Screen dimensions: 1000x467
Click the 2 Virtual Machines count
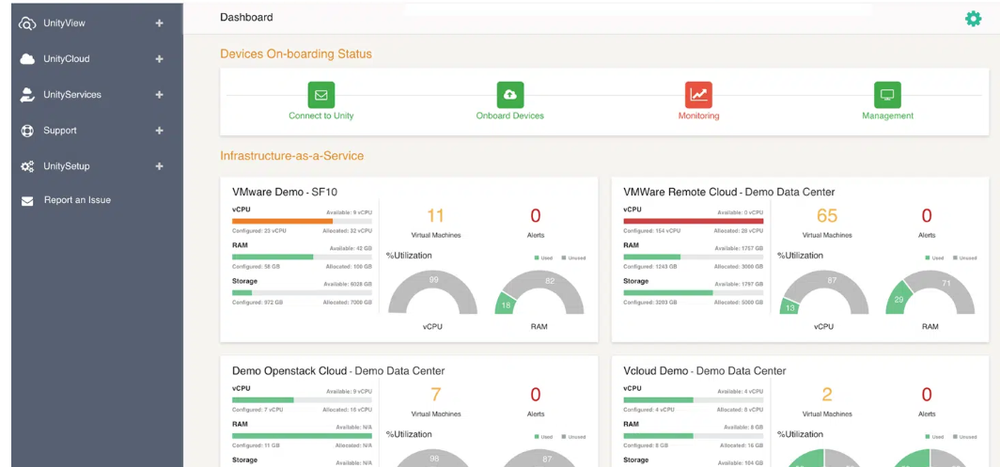coord(827,395)
